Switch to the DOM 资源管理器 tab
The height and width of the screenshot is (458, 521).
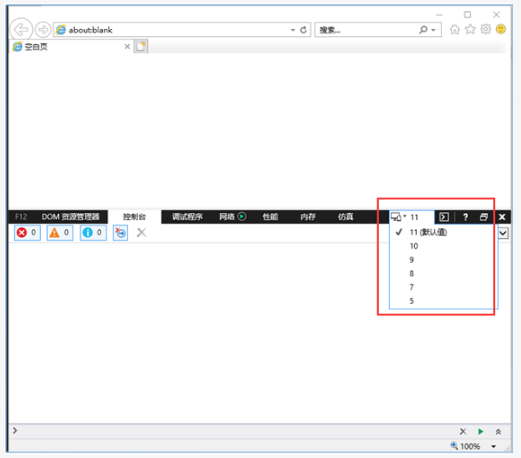pos(71,217)
